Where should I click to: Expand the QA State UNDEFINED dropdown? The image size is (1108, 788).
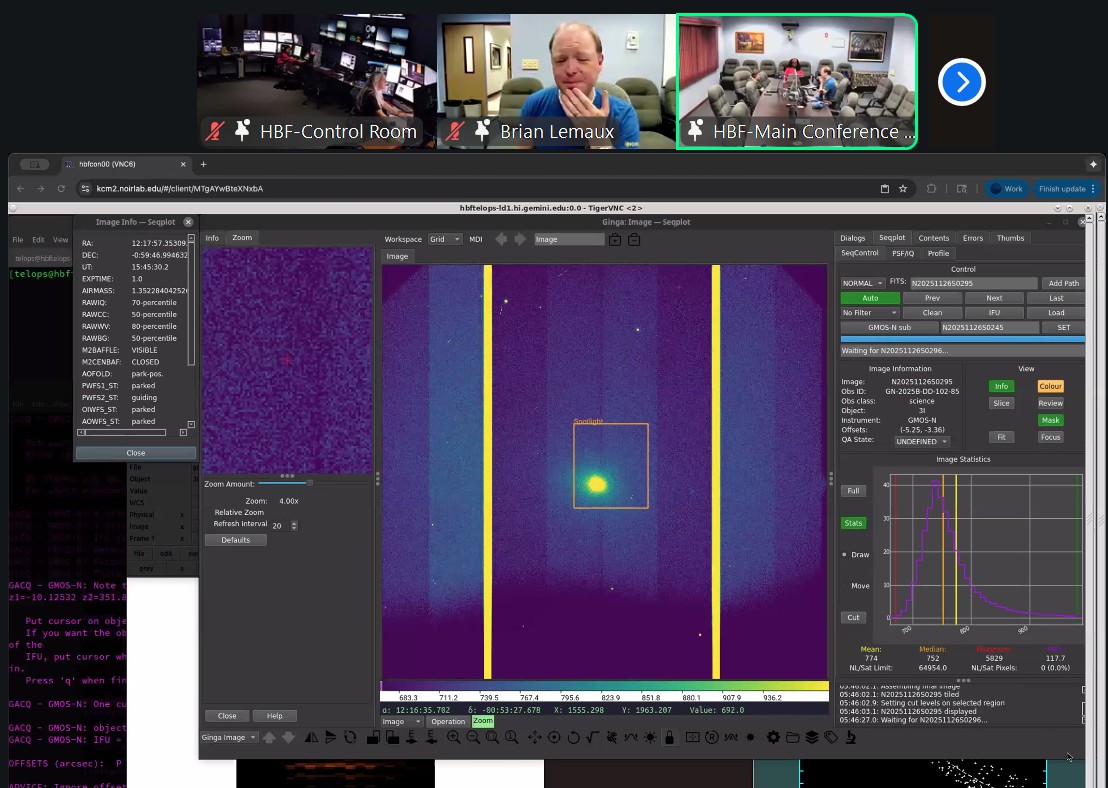point(922,441)
